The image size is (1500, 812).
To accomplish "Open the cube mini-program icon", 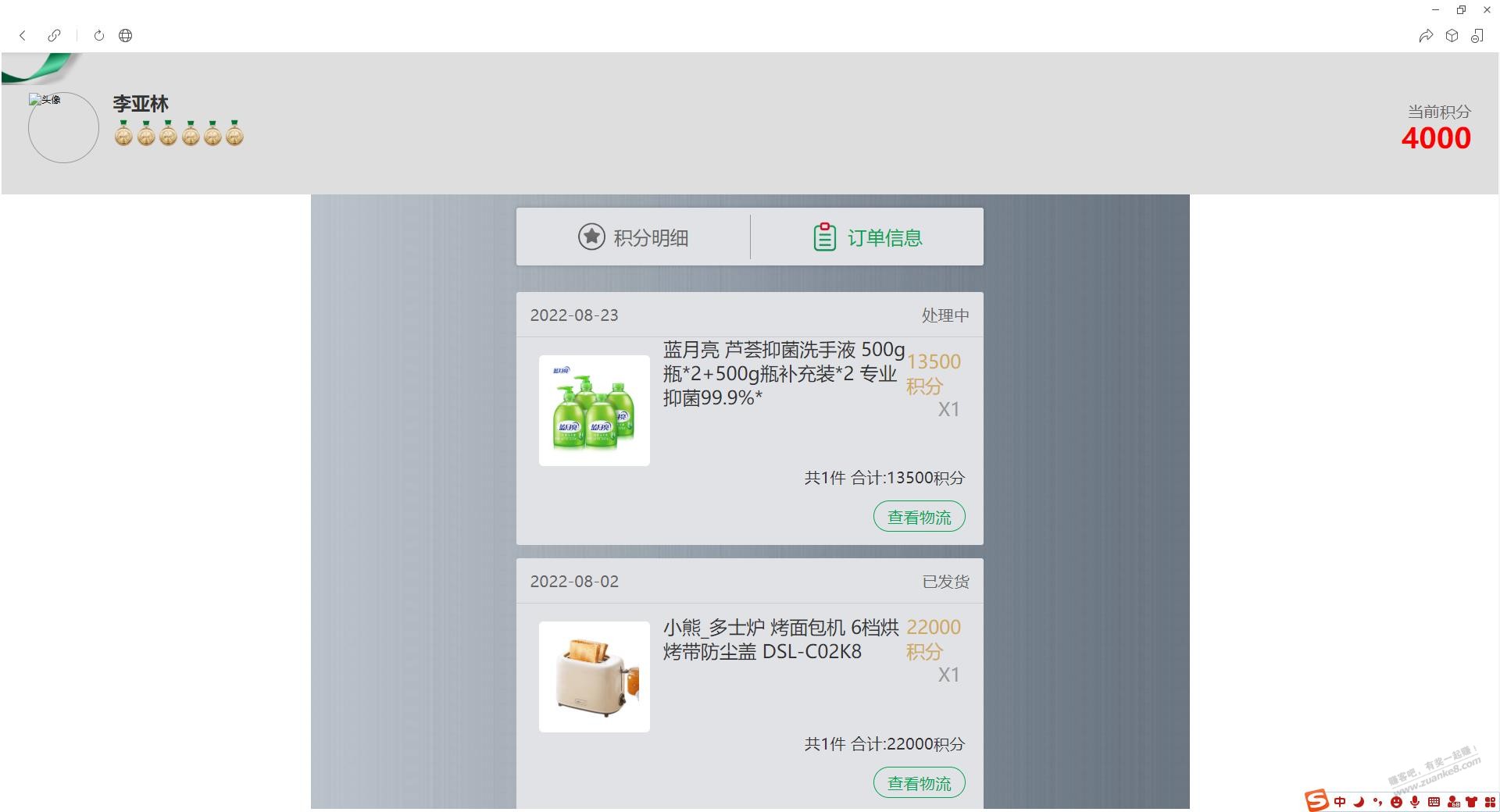I will 1452,35.
